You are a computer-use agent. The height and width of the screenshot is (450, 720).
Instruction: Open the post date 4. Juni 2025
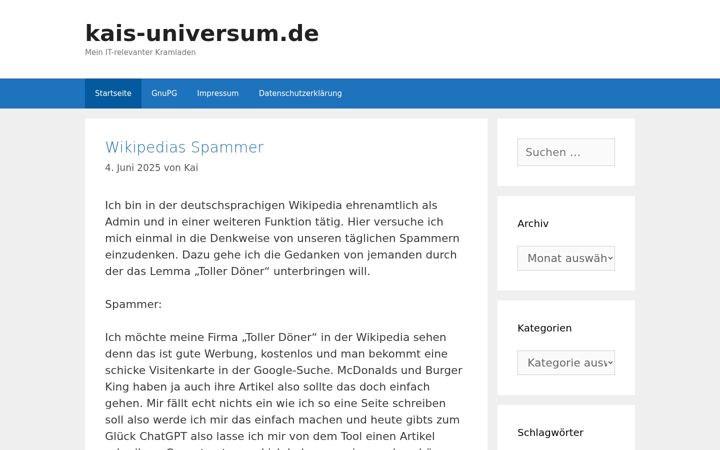[133, 168]
